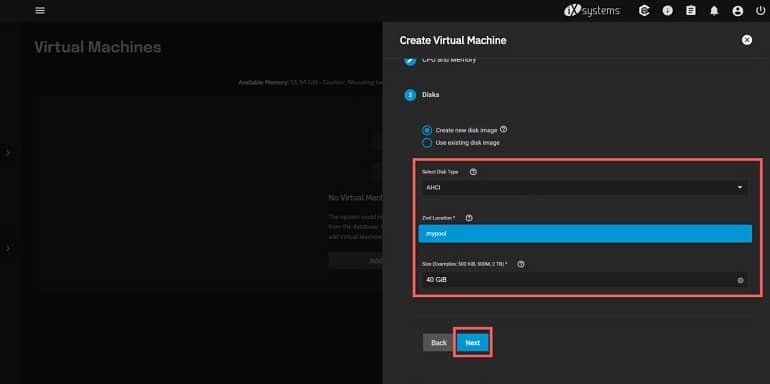770x384 pixels.
Task: Close the Create Virtual Machine panel
Action: coord(746,40)
